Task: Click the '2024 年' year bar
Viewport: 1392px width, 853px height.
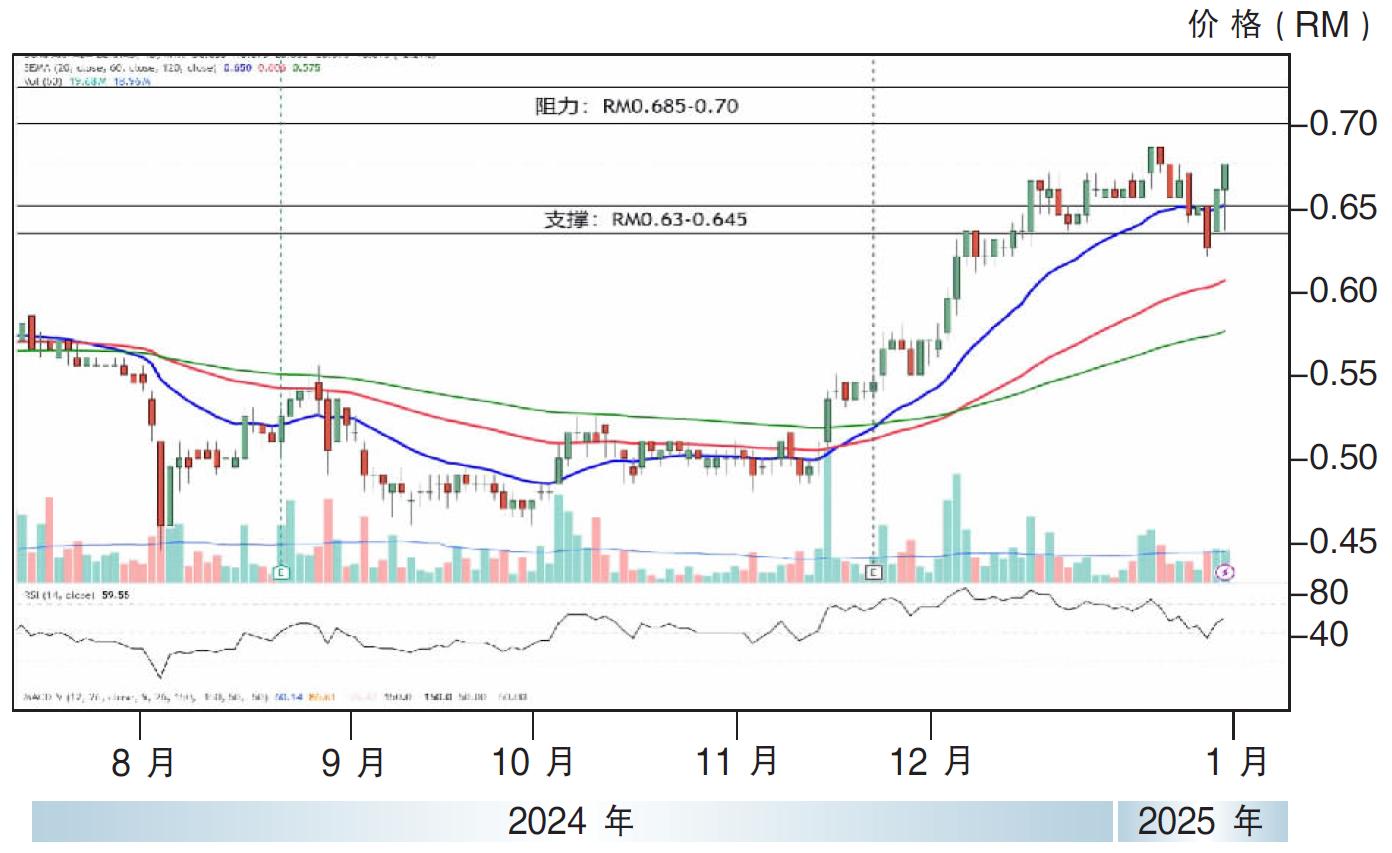Action: point(573,821)
